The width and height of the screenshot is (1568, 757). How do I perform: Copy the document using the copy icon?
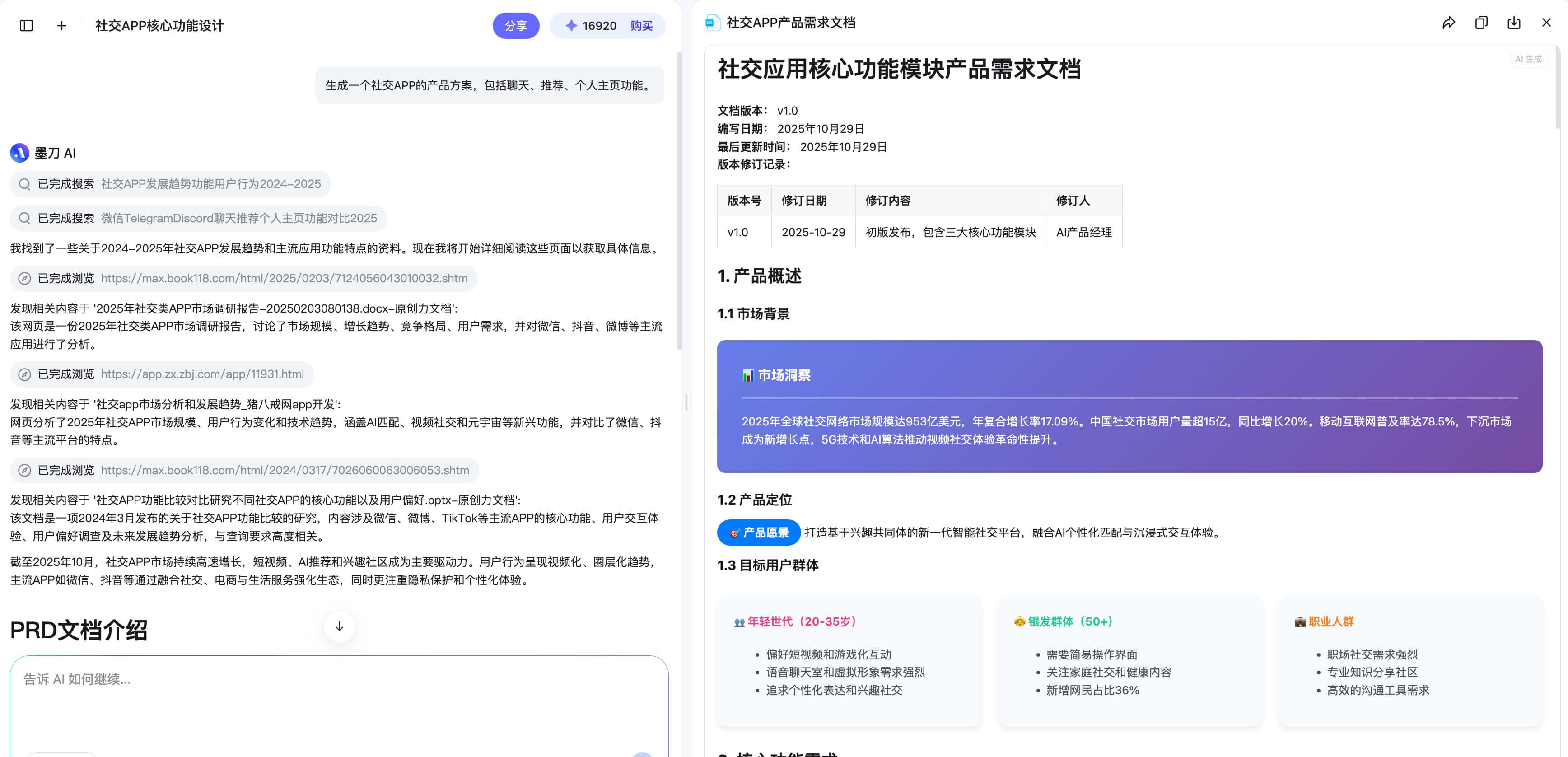click(1481, 23)
